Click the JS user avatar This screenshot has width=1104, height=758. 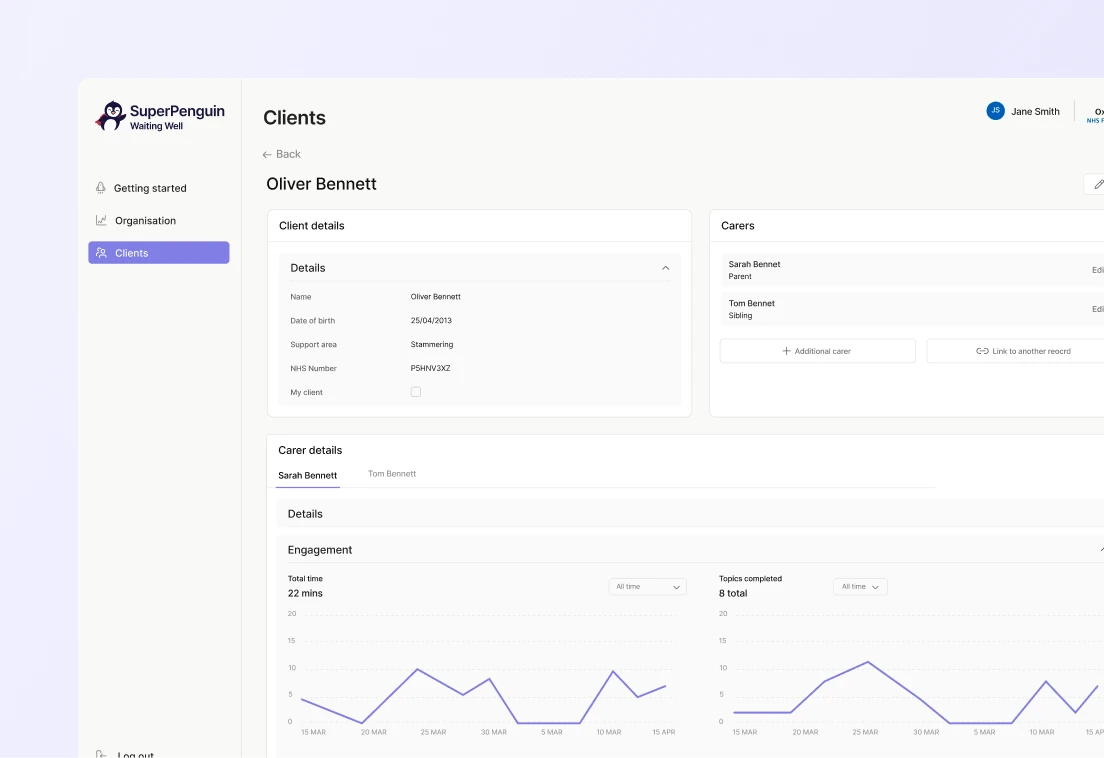(x=995, y=111)
